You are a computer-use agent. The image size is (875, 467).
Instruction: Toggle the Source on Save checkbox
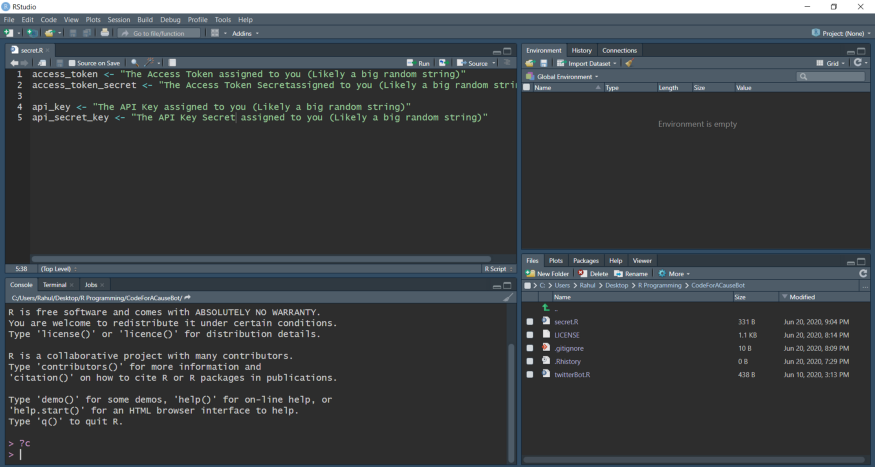point(72,63)
